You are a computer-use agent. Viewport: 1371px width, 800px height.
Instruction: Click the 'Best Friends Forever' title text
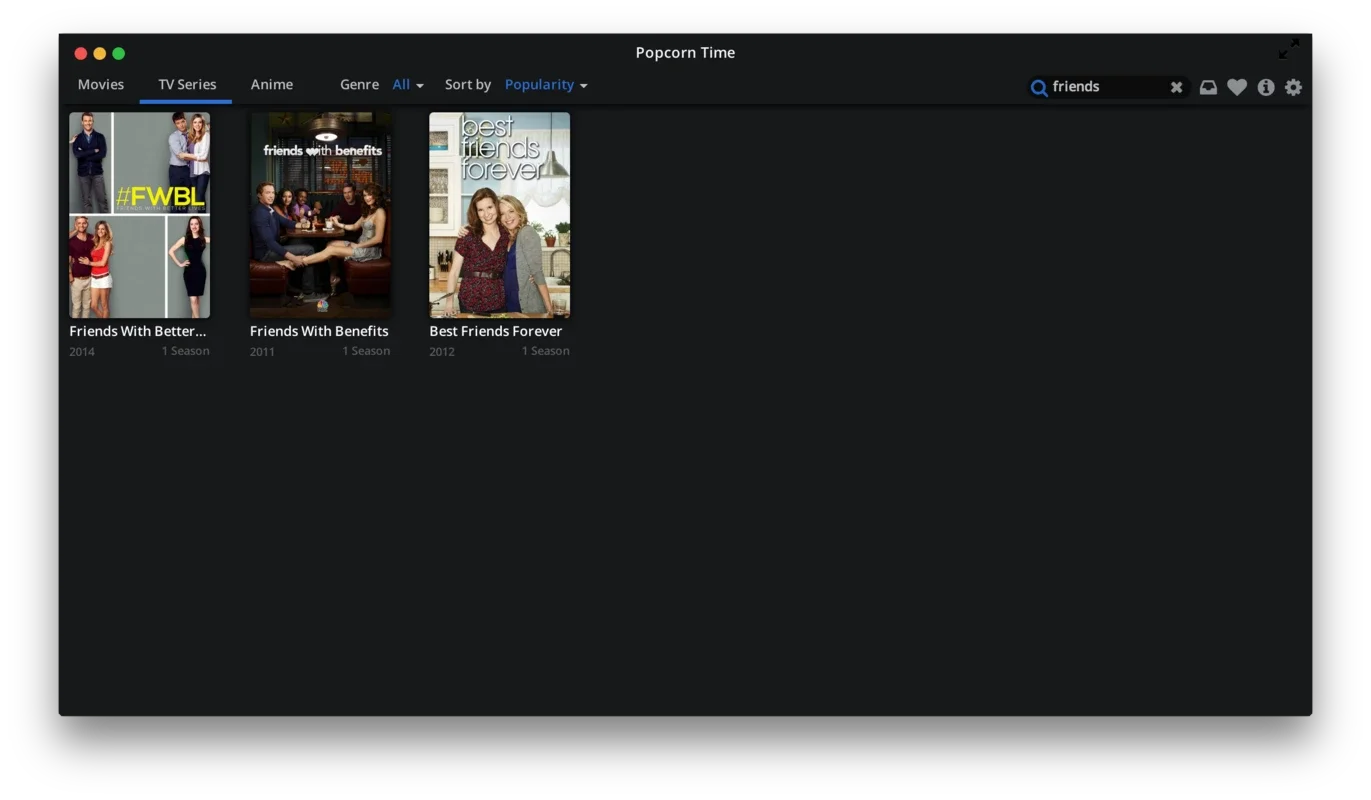tap(496, 331)
